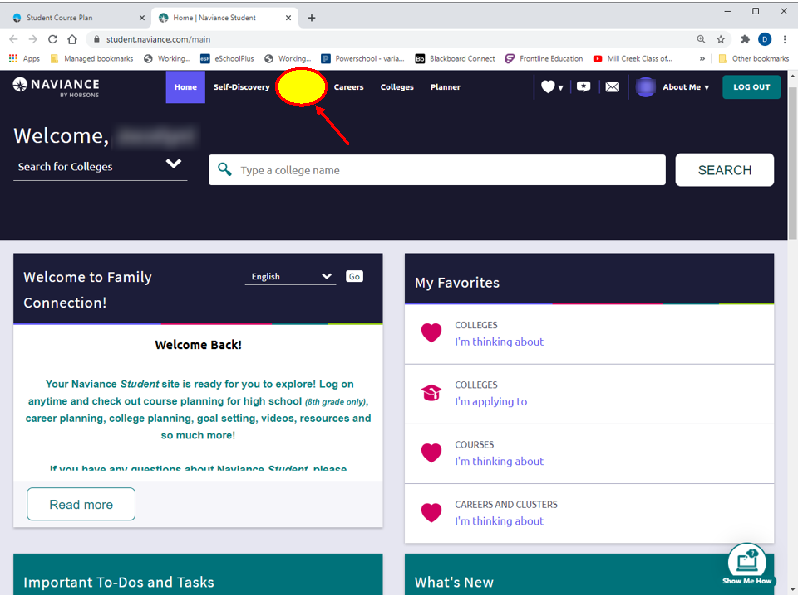Open the envelope inbox icon in the header
This screenshot has height=600, width=800.
(612, 87)
